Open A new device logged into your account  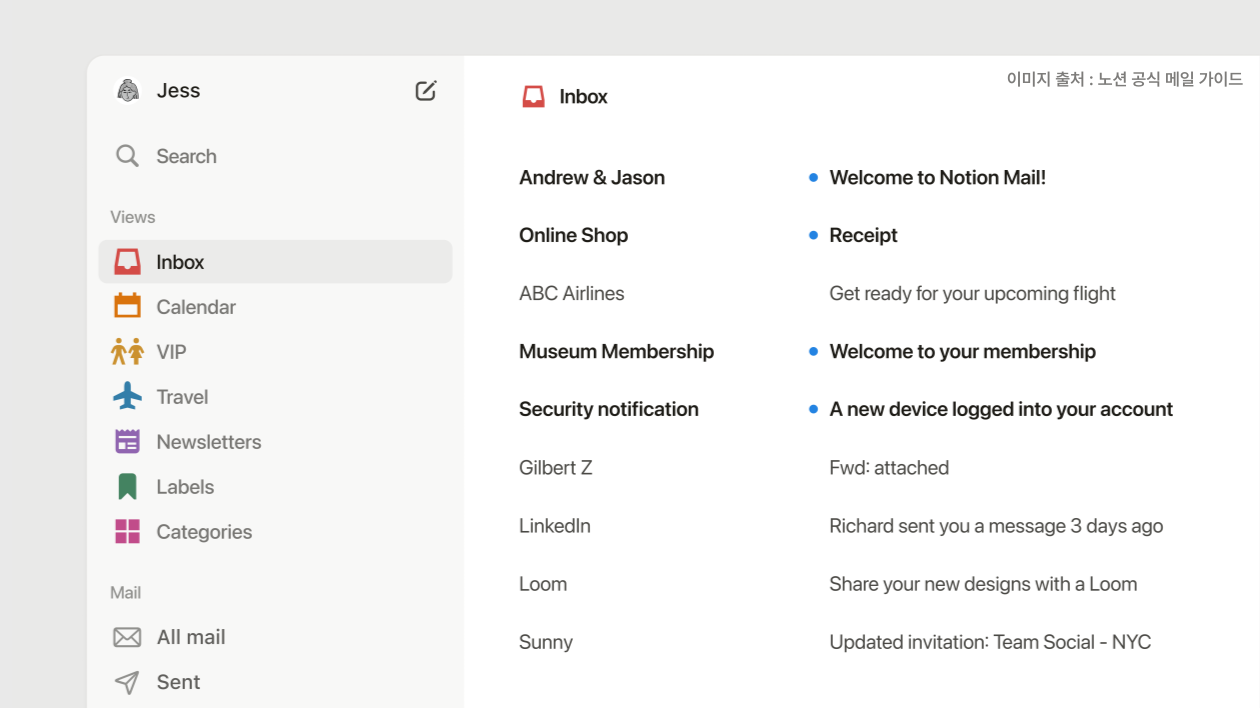(1001, 410)
